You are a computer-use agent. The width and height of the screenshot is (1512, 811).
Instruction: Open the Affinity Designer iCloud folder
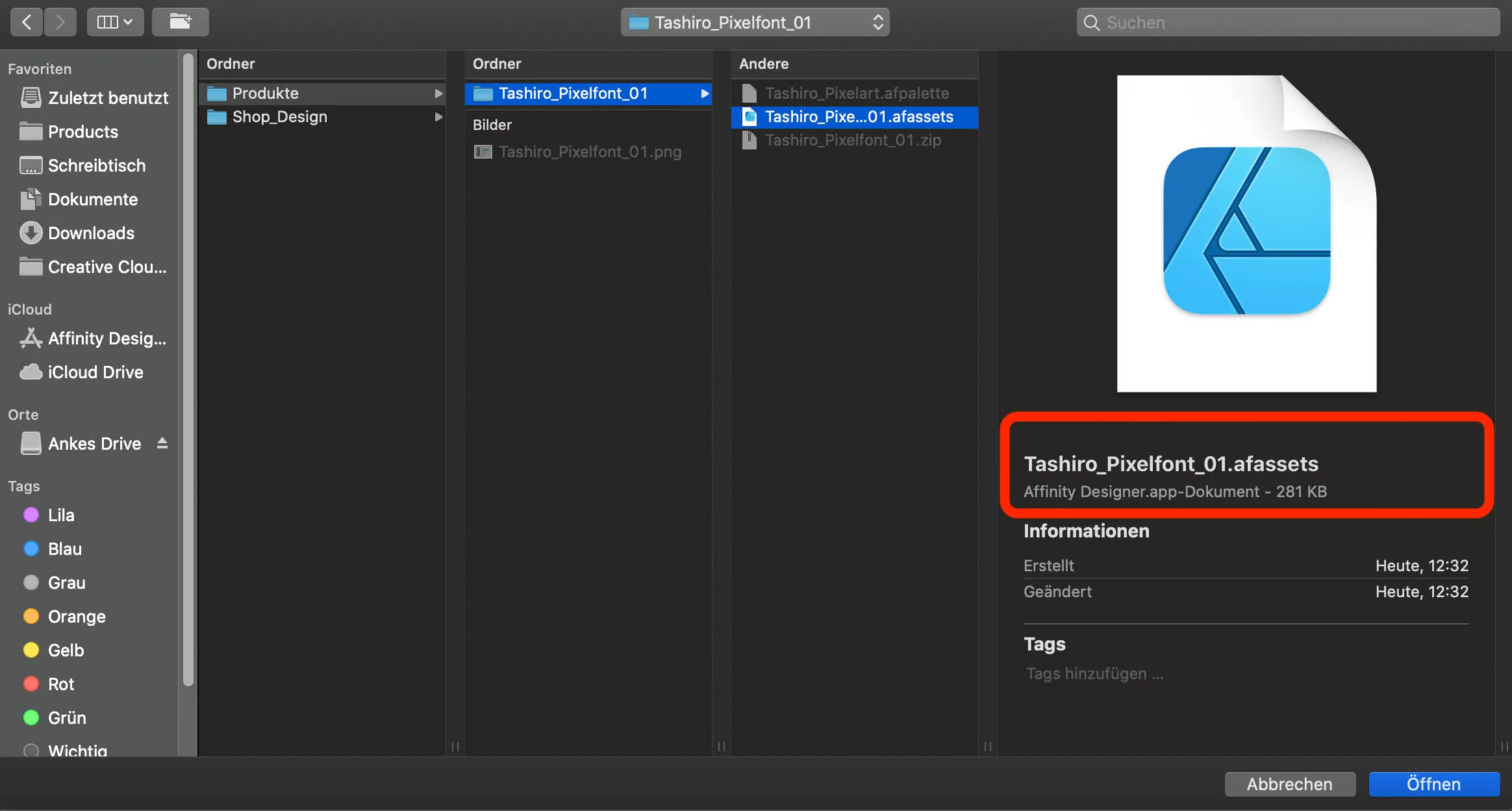tap(107, 339)
